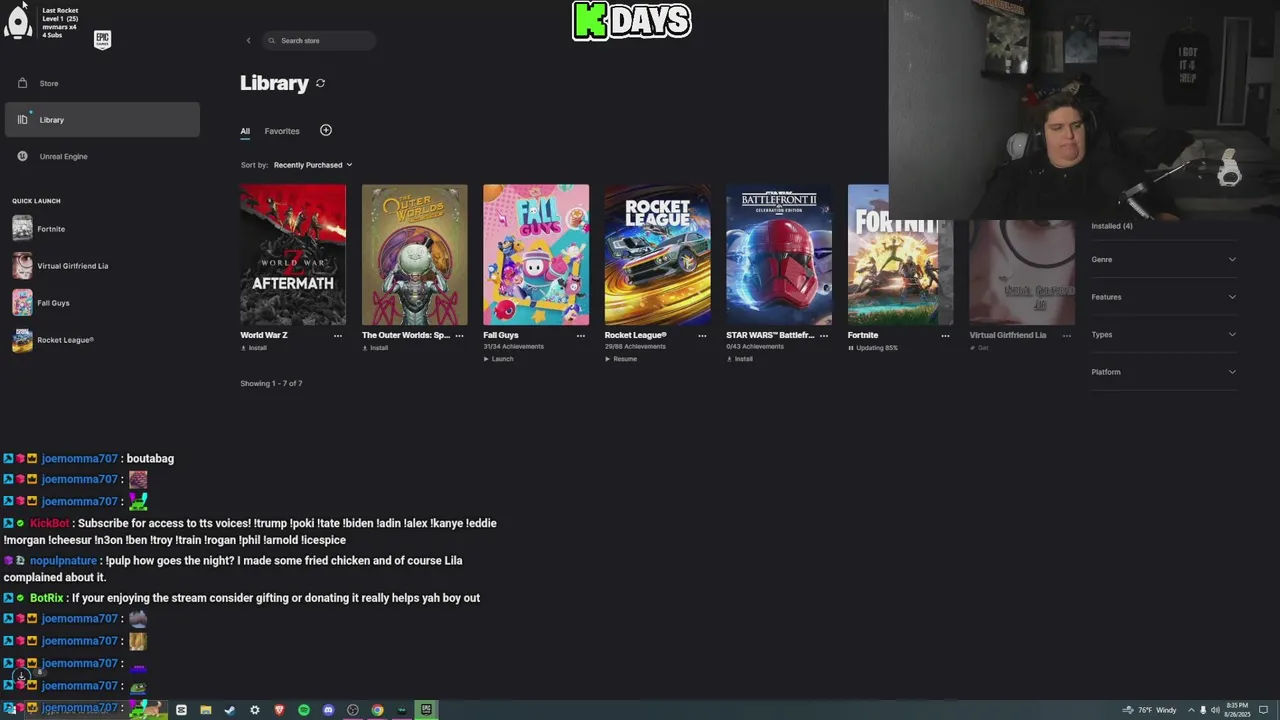
Task: Go back using the left arrow
Action: coord(248,41)
